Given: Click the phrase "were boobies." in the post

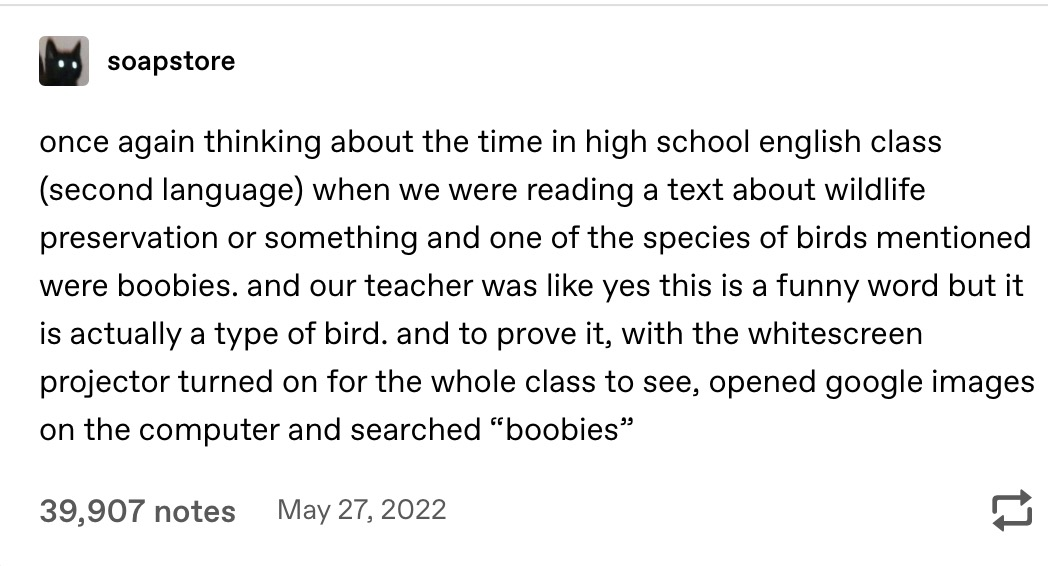Looking at the screenshot, I should click(138, 286).
